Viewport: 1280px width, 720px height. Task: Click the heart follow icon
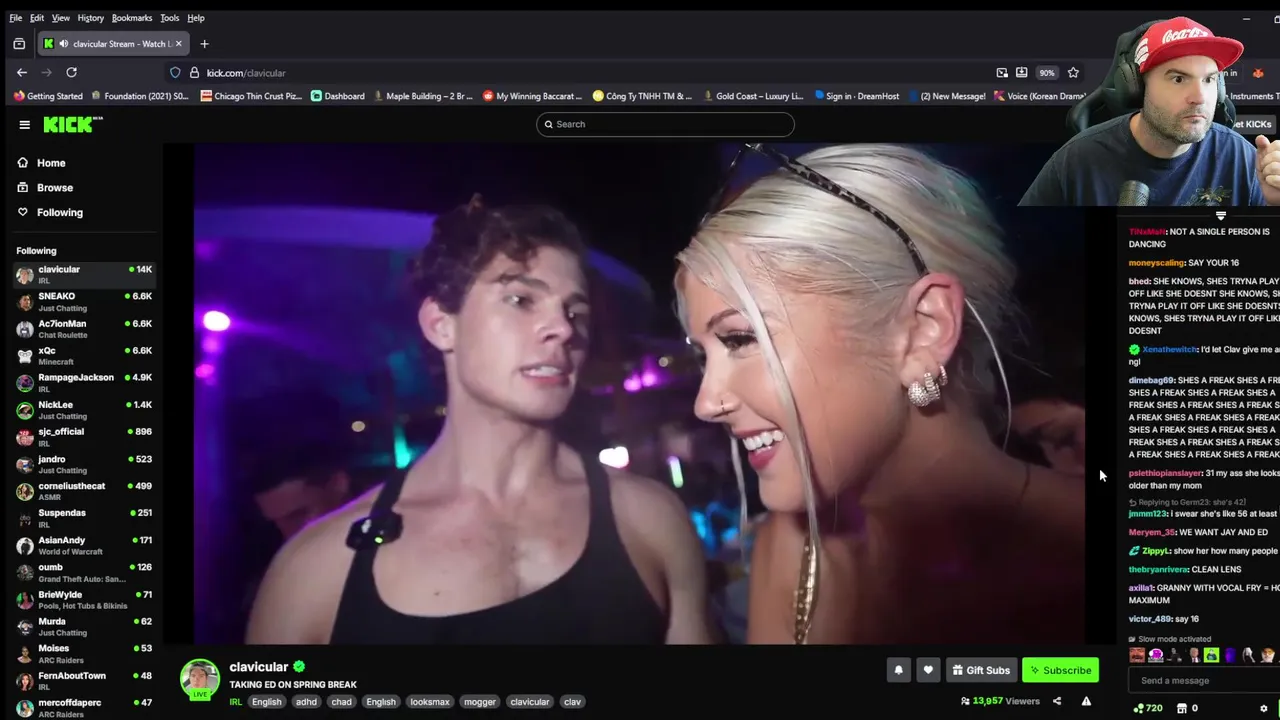tap(928, 670)
